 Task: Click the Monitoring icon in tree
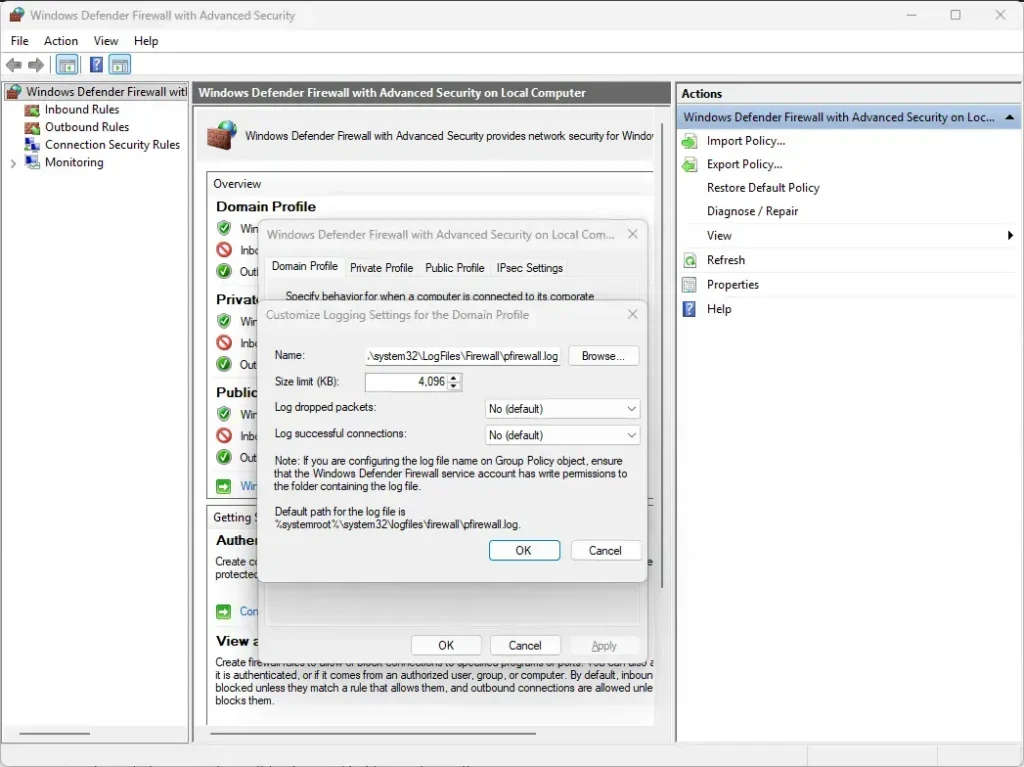(31, 162)
